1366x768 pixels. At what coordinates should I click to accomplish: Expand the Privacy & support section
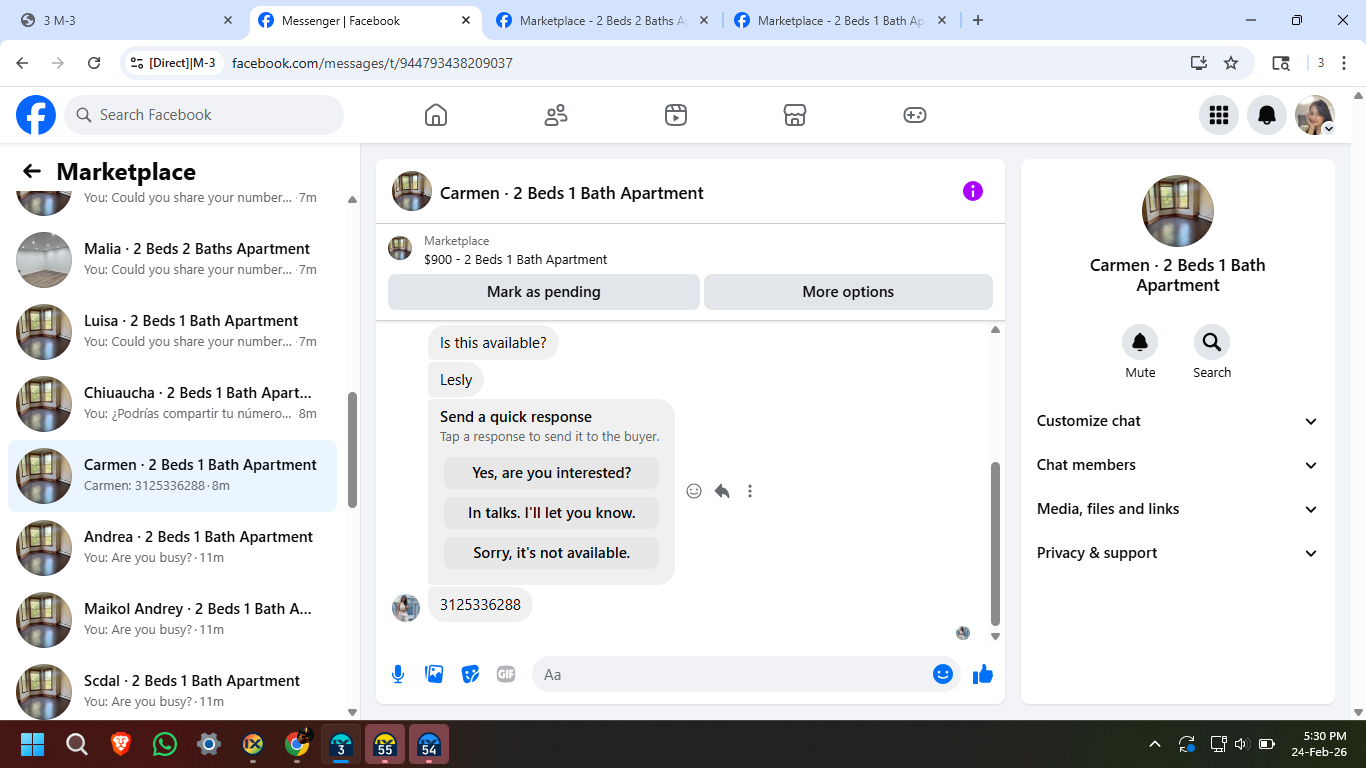[x=1178, y=553]
